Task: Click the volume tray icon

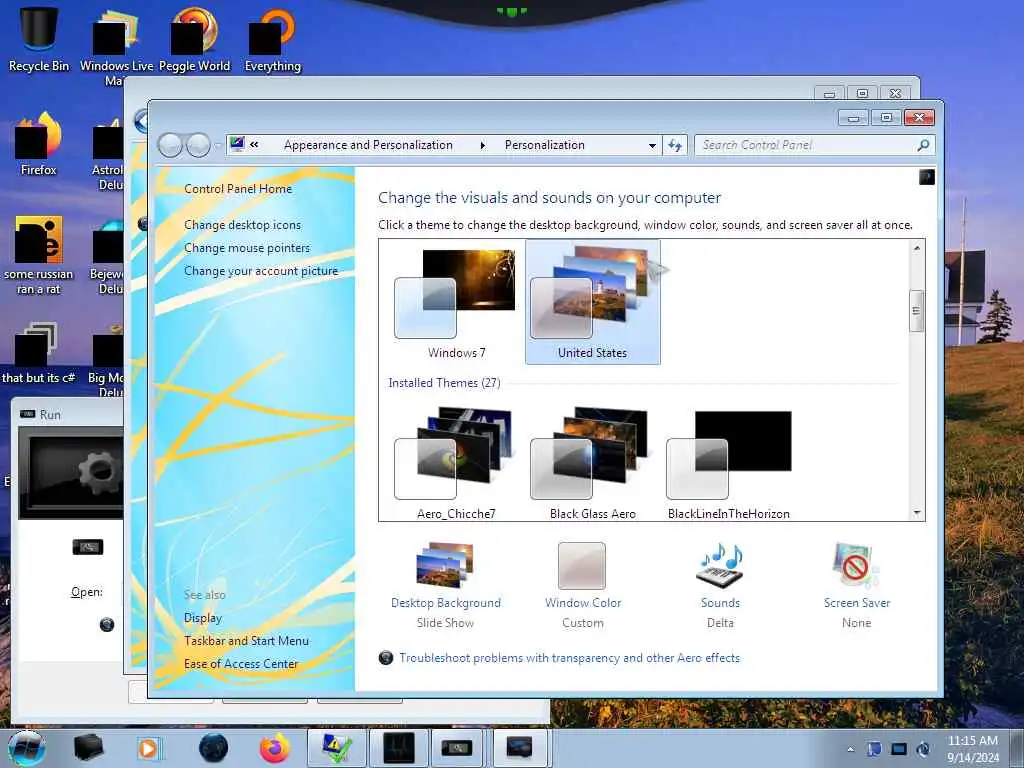Action: (x=923, y=749)
